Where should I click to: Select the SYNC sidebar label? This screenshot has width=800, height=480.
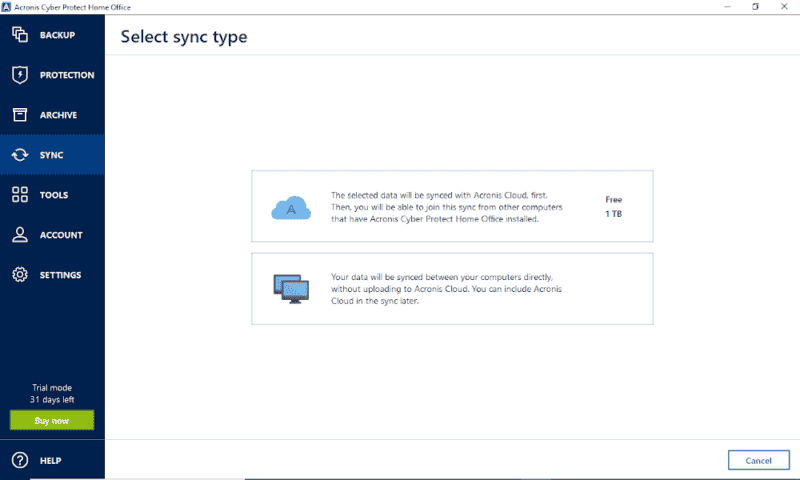tap(52, 155)
